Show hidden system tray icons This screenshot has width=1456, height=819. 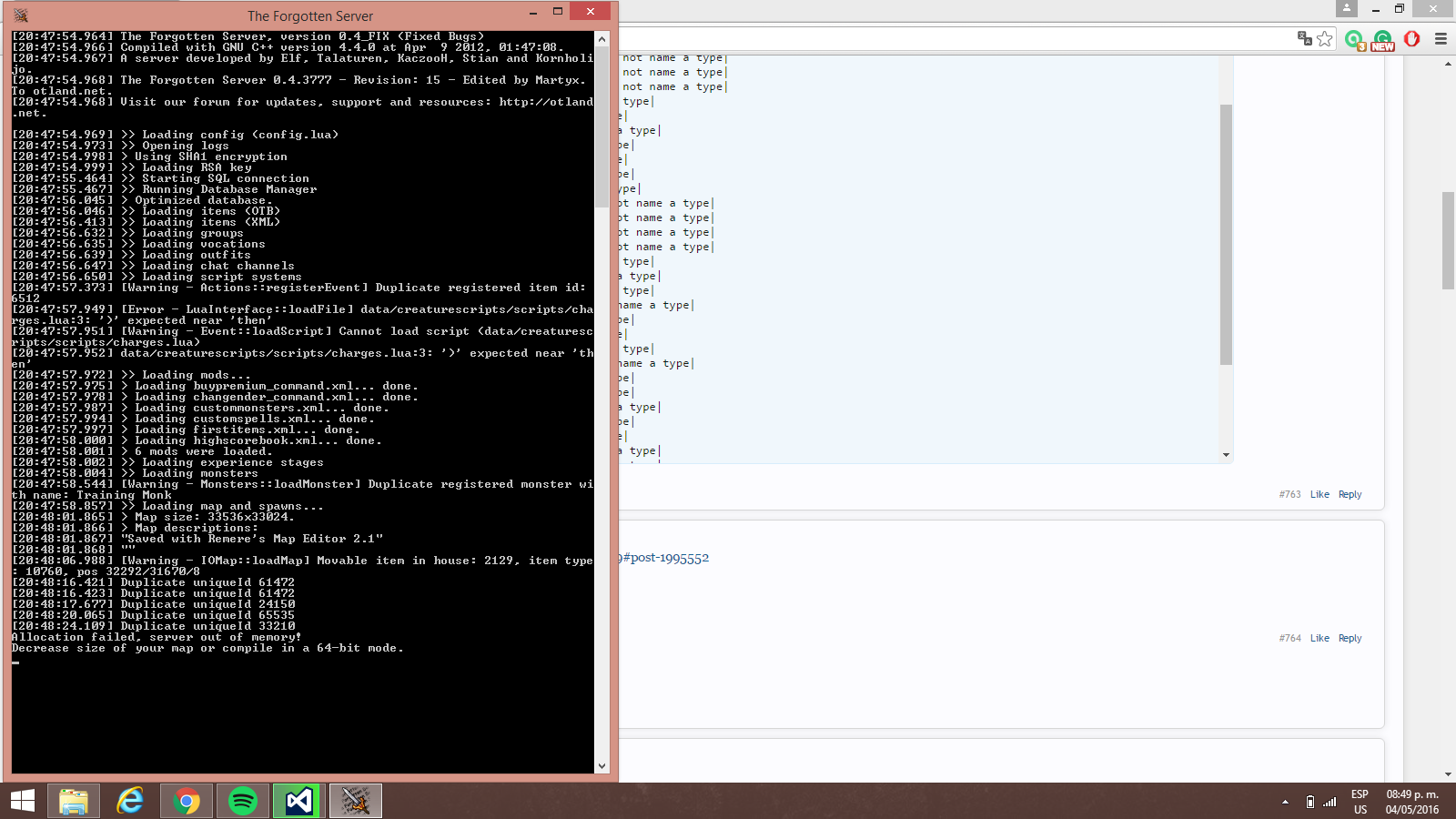1285,802
